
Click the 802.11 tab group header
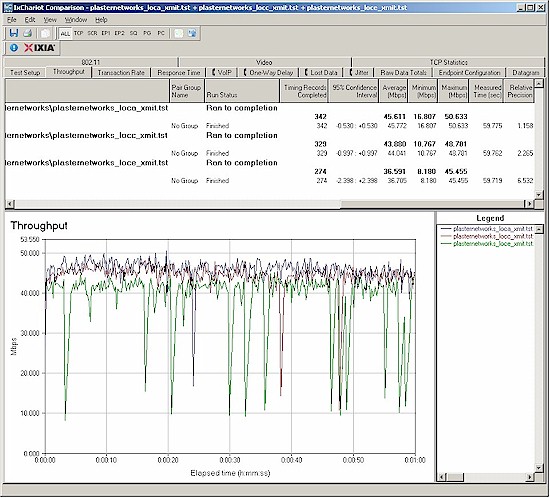[91, 62]
